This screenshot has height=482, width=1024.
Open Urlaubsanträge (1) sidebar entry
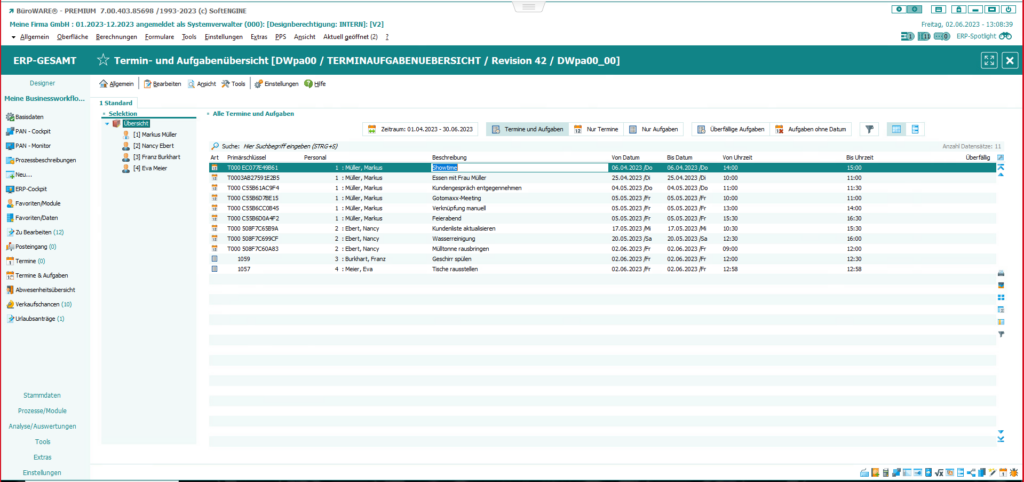click(35, 319)
